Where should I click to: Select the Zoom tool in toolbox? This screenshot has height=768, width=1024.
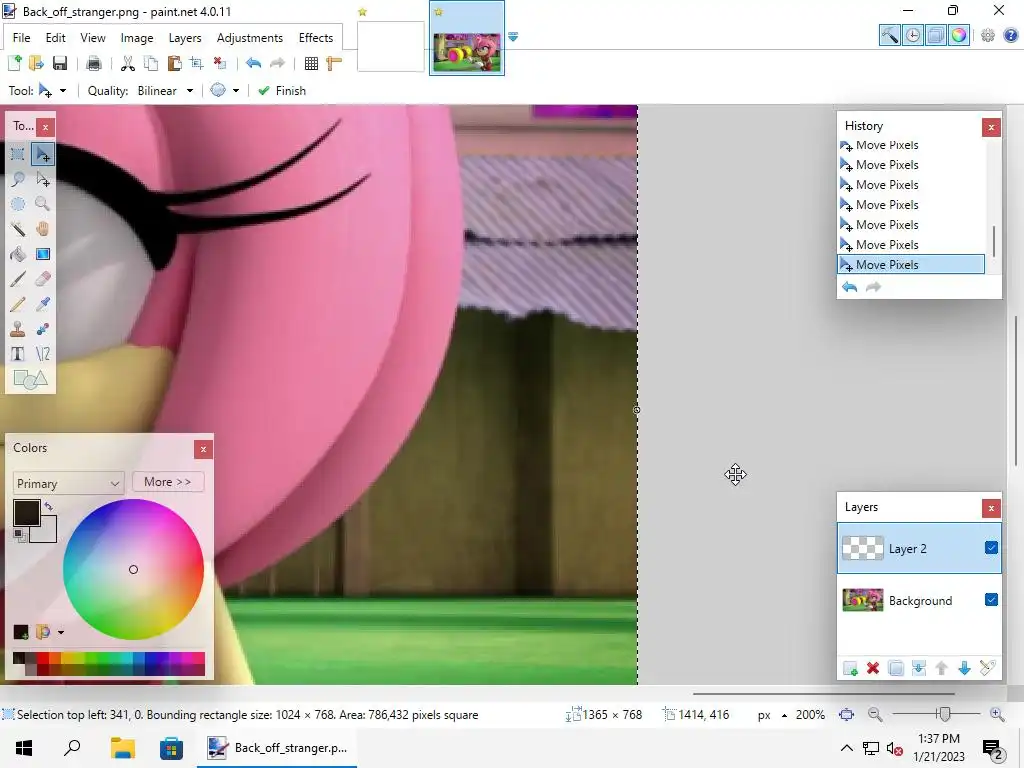[42, 204]
